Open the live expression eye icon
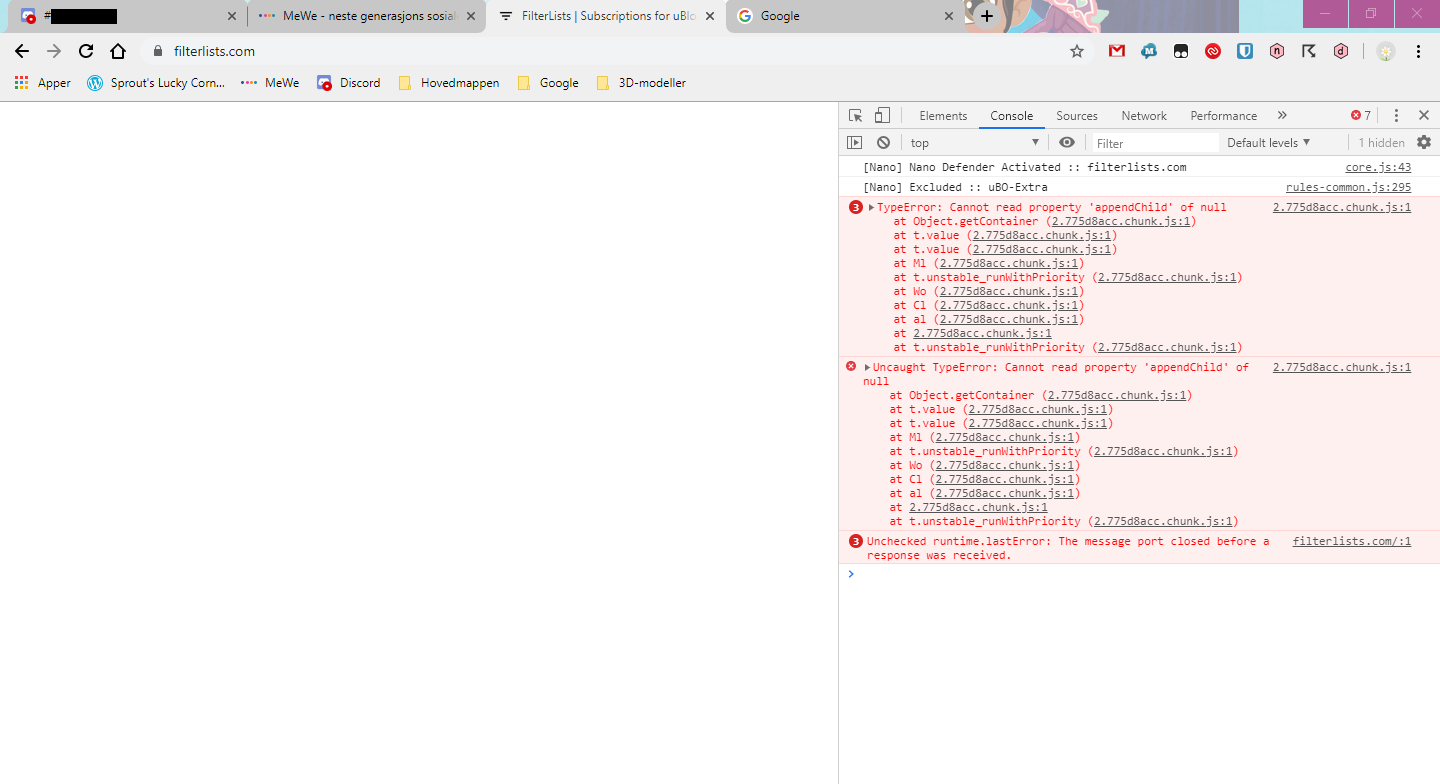Image resolution: width=1440 pixels, height=784 pixels. (x=1067, y=143)
